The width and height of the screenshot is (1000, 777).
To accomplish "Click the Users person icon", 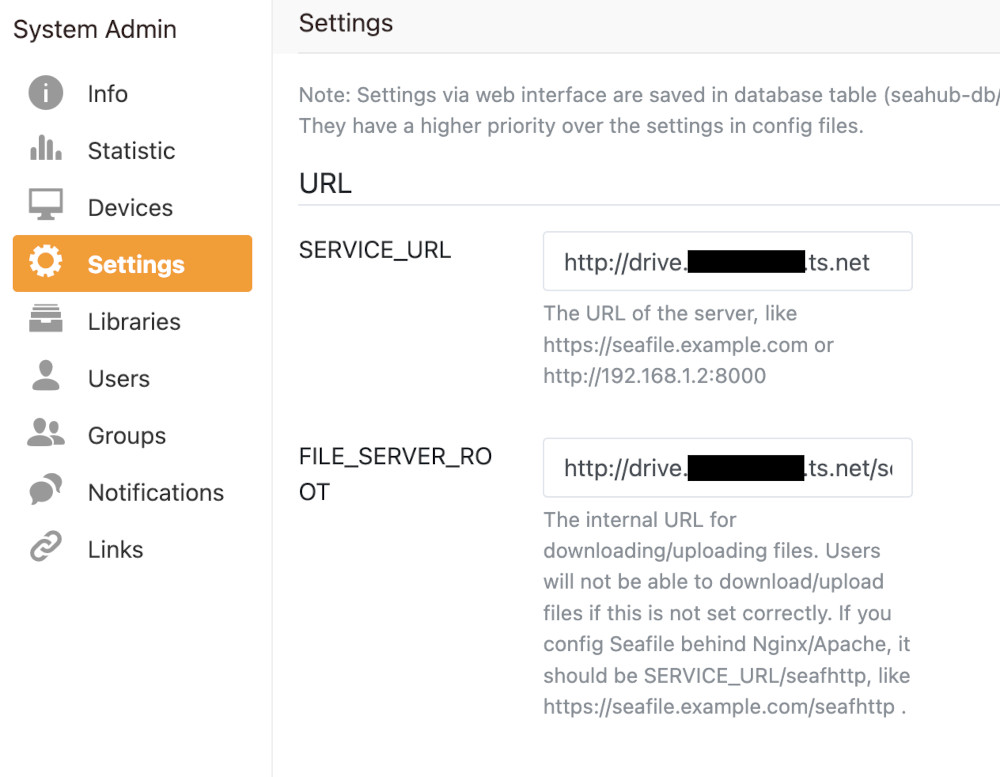I will [x=46, y=378].
